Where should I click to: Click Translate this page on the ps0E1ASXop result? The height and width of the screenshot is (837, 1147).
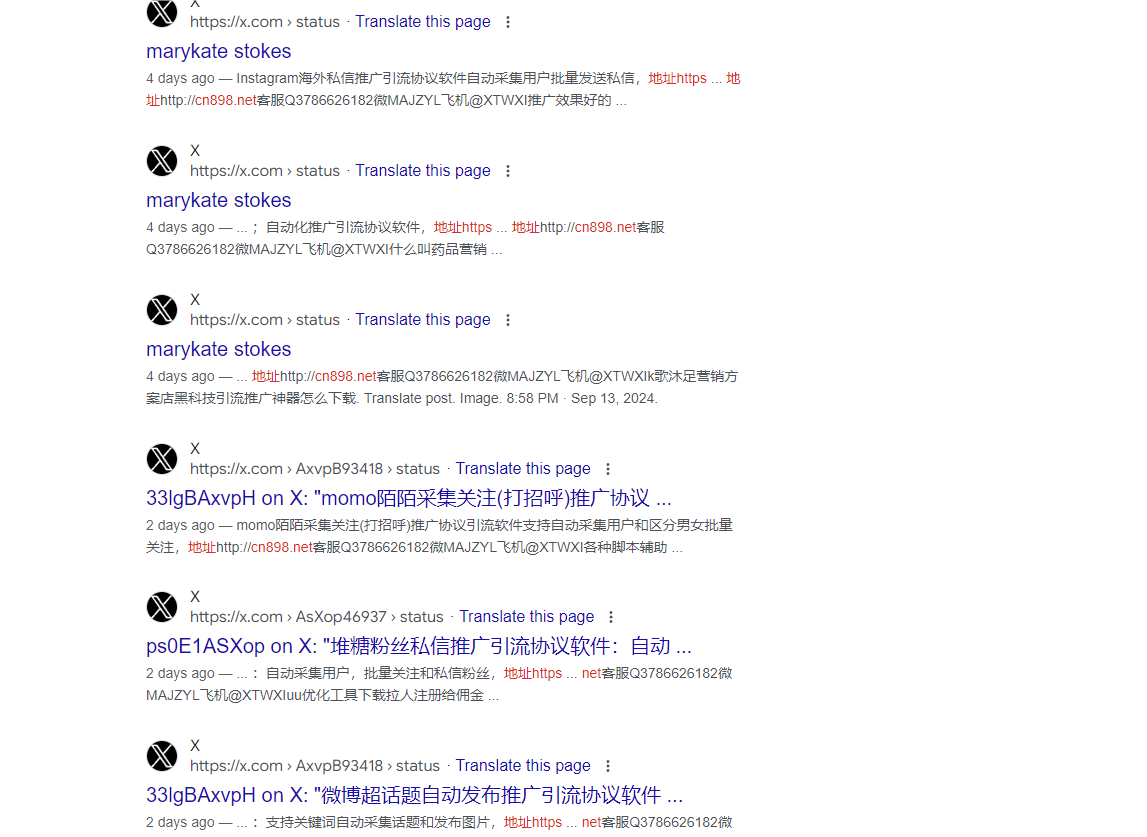click(526, 616)
